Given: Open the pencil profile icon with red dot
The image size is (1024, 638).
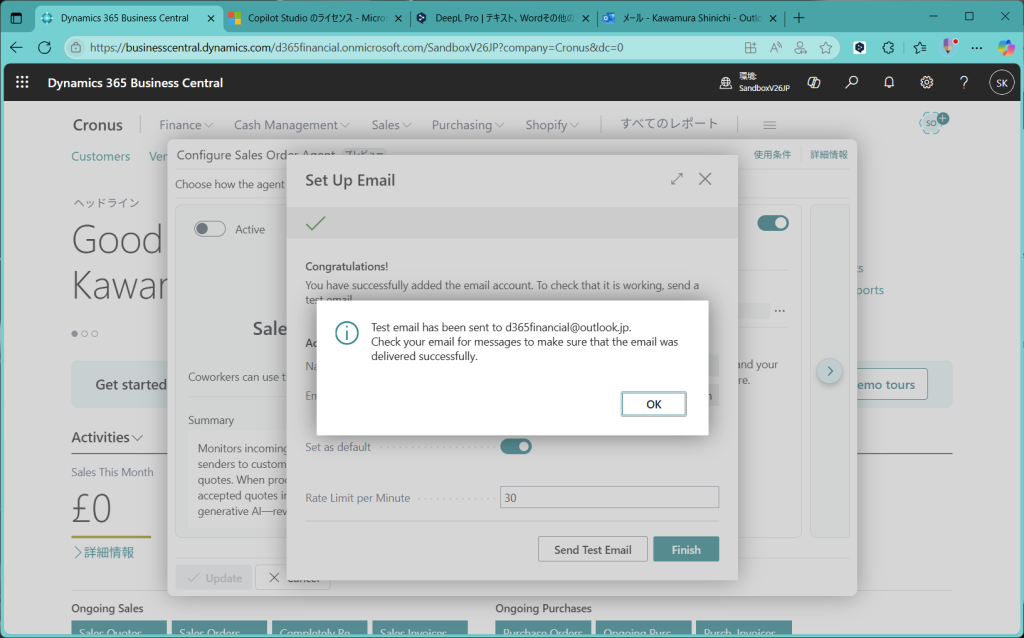Looking at the screenshot, I should click(950, 46).
